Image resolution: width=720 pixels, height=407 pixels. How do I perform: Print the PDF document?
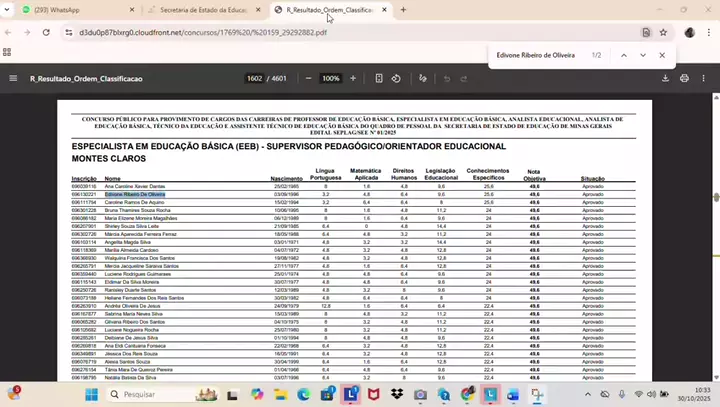pos(684,78)
